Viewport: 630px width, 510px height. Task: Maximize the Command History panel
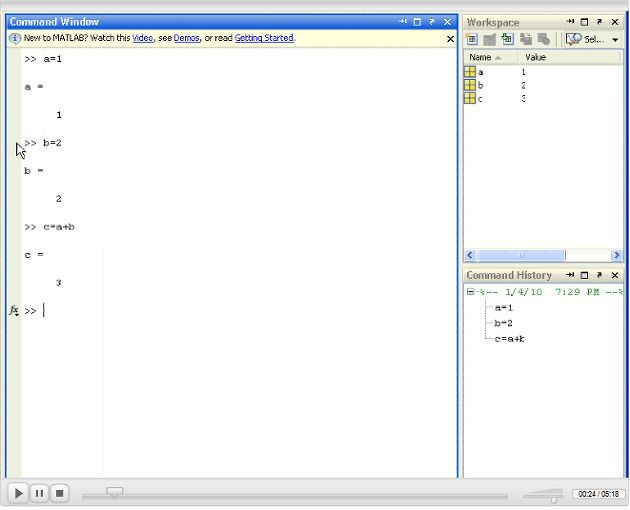(x=585, y=275)
